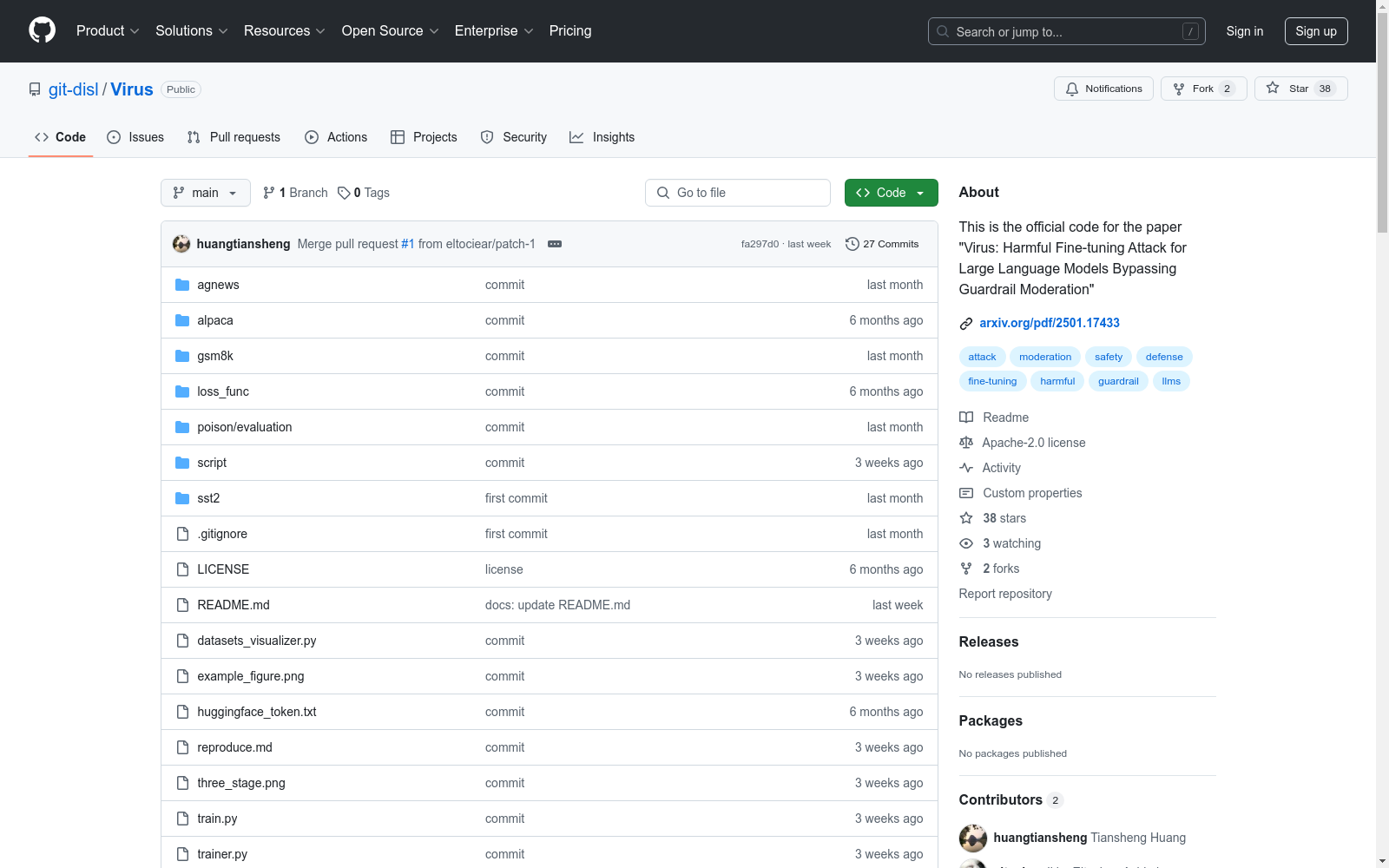Screen dimensions: 1389x868
Task: Click the Sign in link
Action: coord(1245,31)
